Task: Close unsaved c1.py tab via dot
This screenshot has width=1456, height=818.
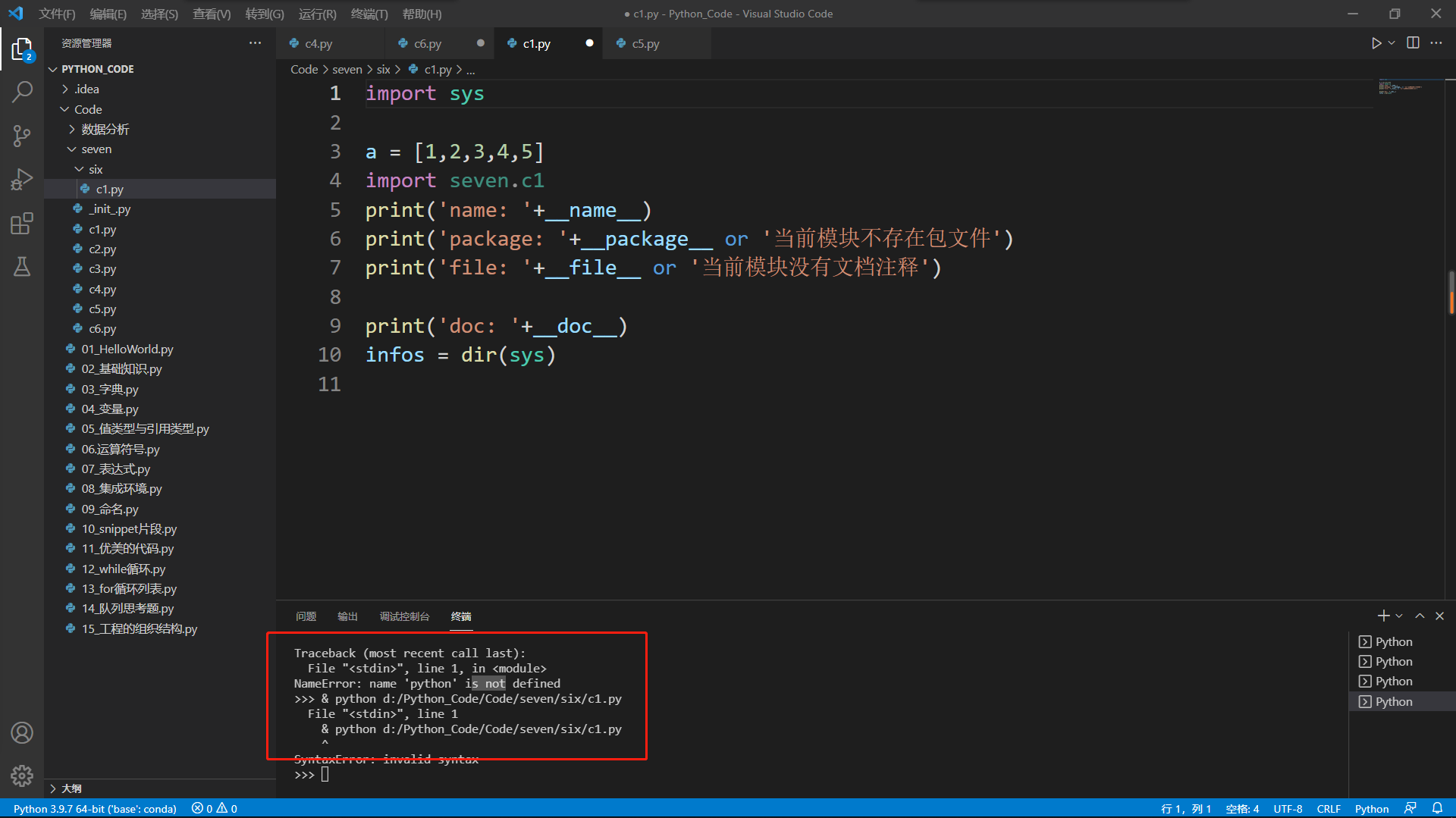Action: click(589, 43)
